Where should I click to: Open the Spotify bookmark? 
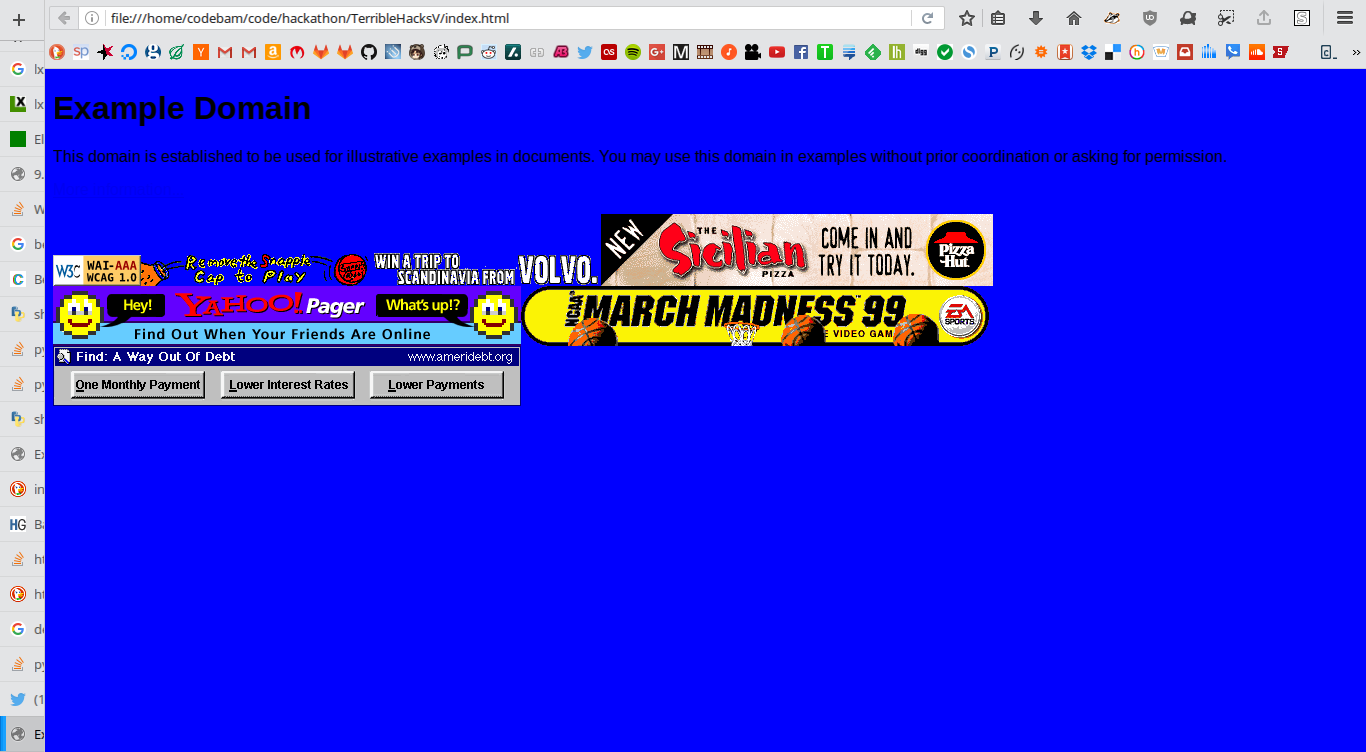633,52
